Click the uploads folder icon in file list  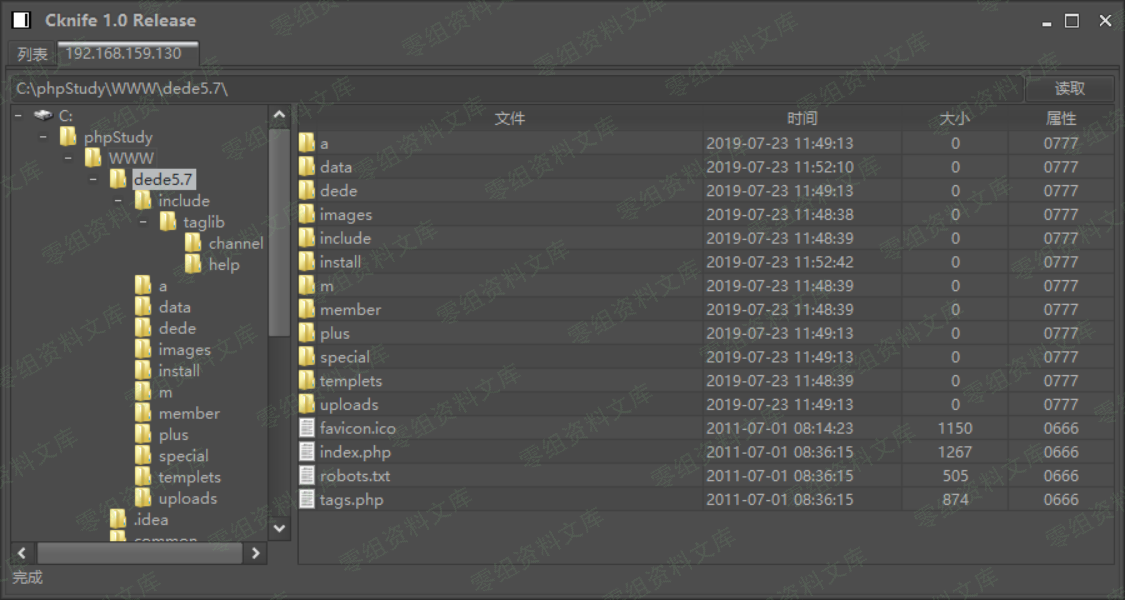[x=307, y=404]
